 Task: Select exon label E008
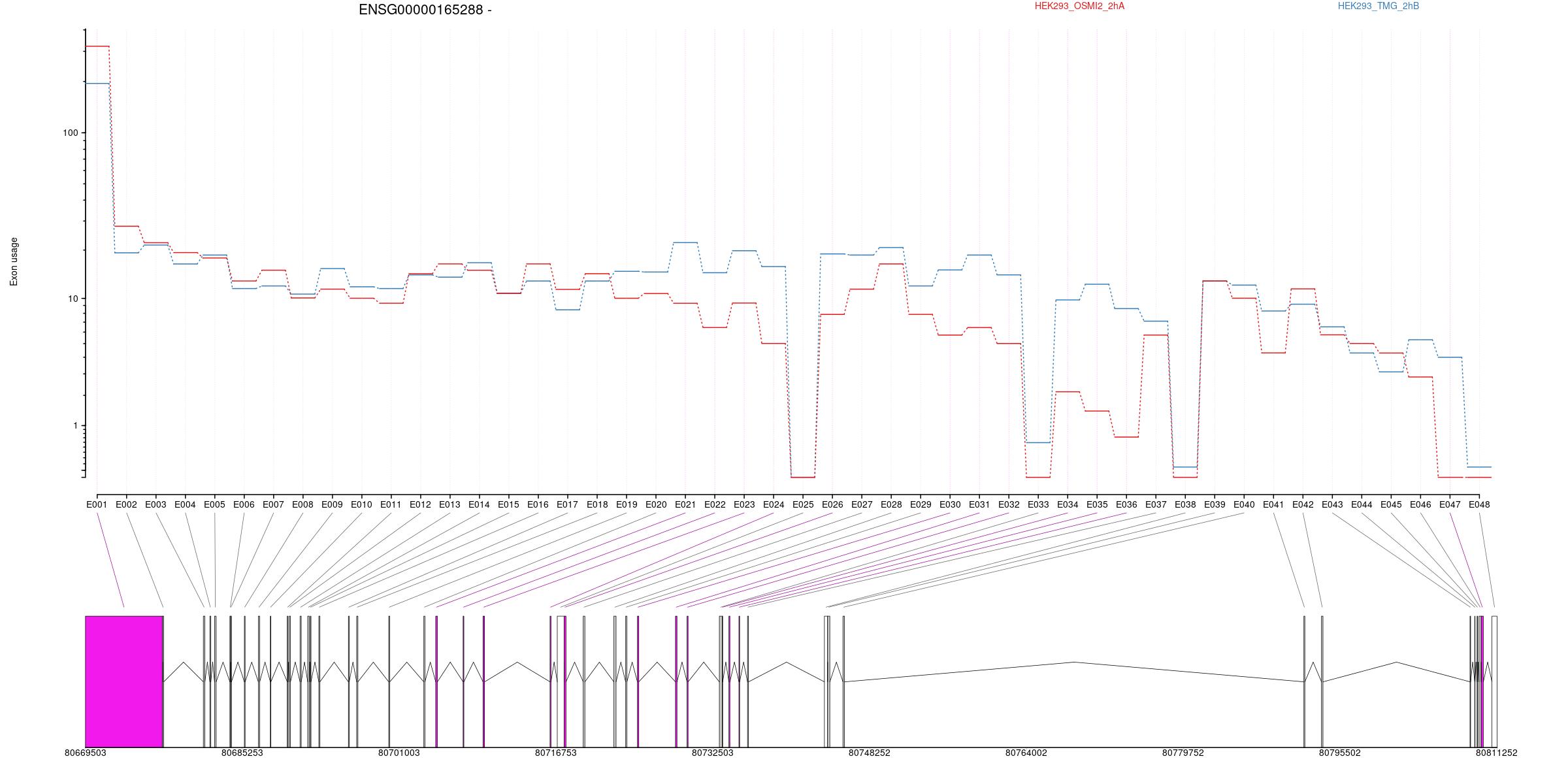click(x=302, y=504)
